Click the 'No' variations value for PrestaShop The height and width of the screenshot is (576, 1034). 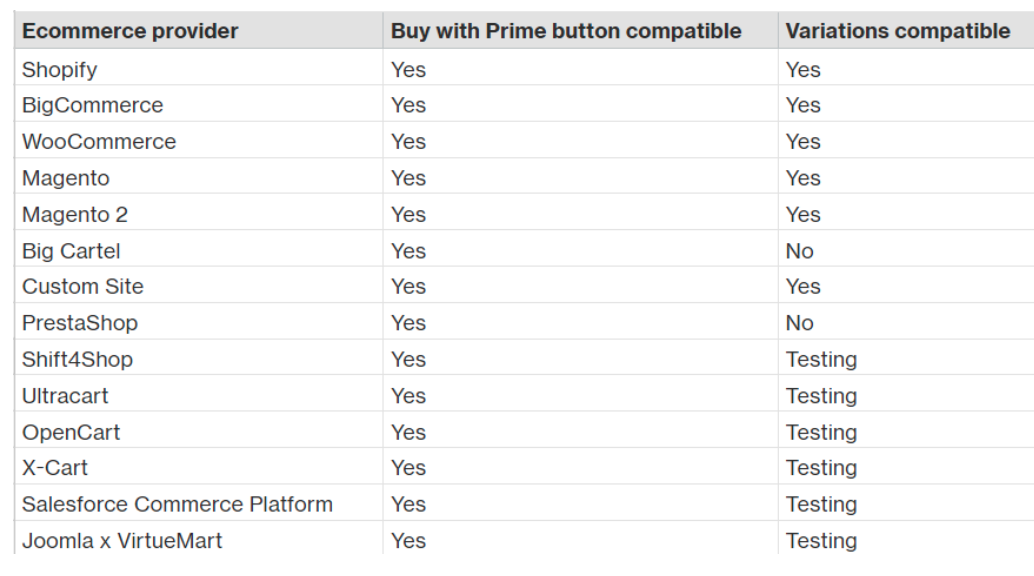click(x=800, y=323)
